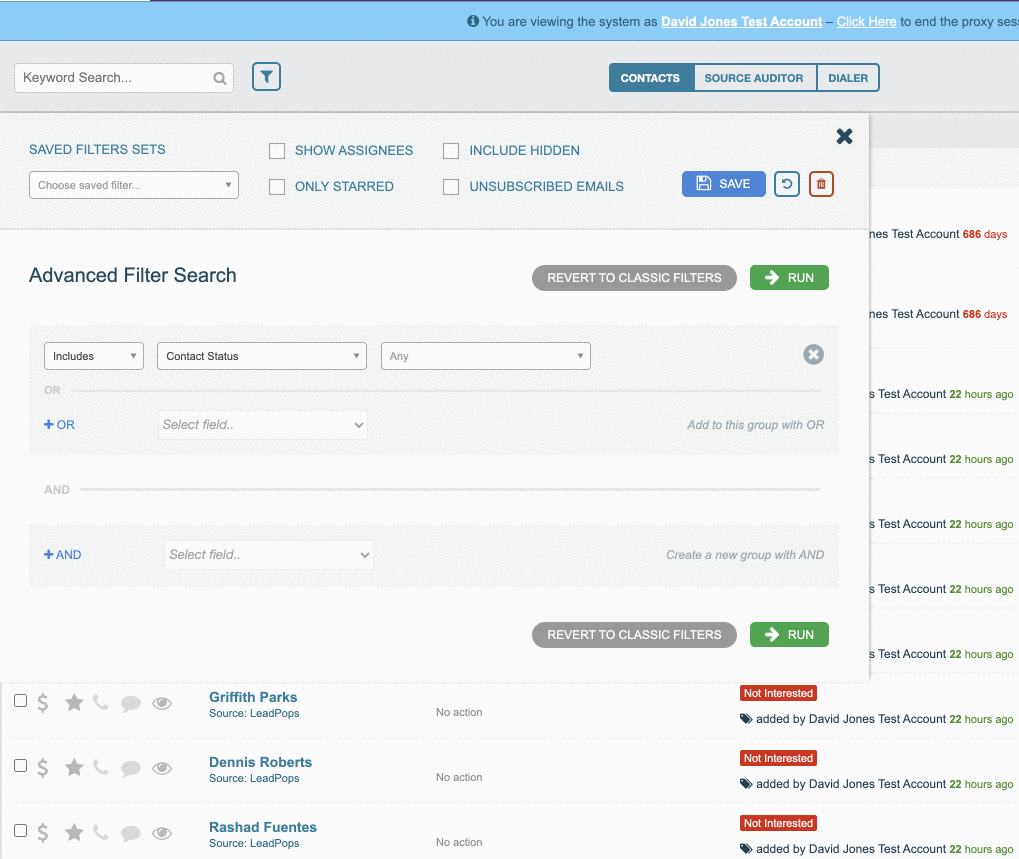The height and width of the screenshot is (859, 1019).
Task: Click the reset filters undo icon
Action: 787,184
